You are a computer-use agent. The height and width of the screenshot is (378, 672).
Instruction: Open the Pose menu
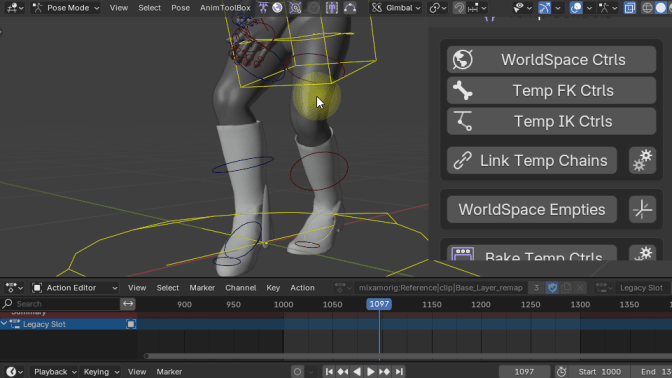point(180,8)
